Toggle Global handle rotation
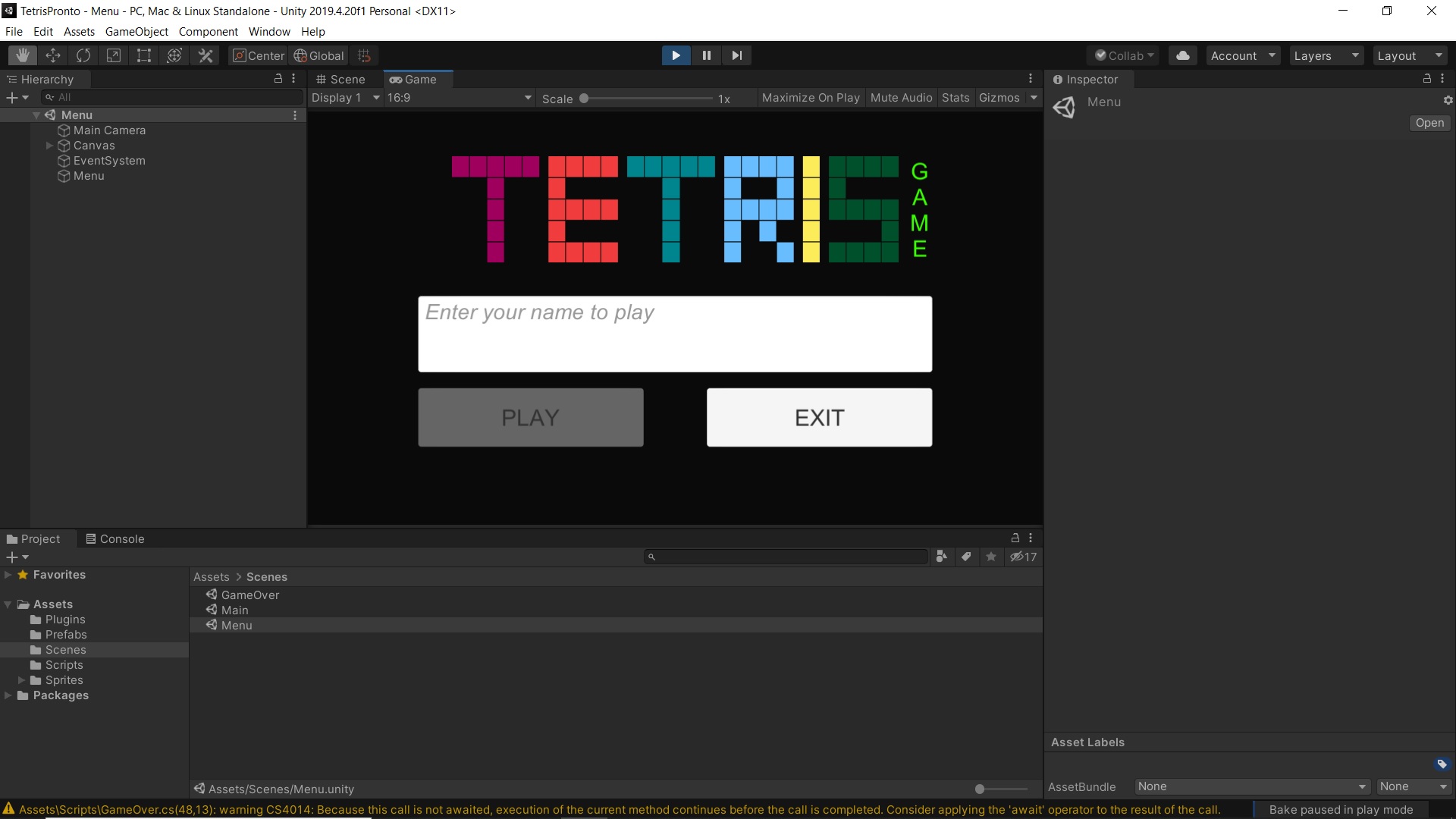Image resolution: width=1456 pixels, height=819 pixels. tap(319, 55)
